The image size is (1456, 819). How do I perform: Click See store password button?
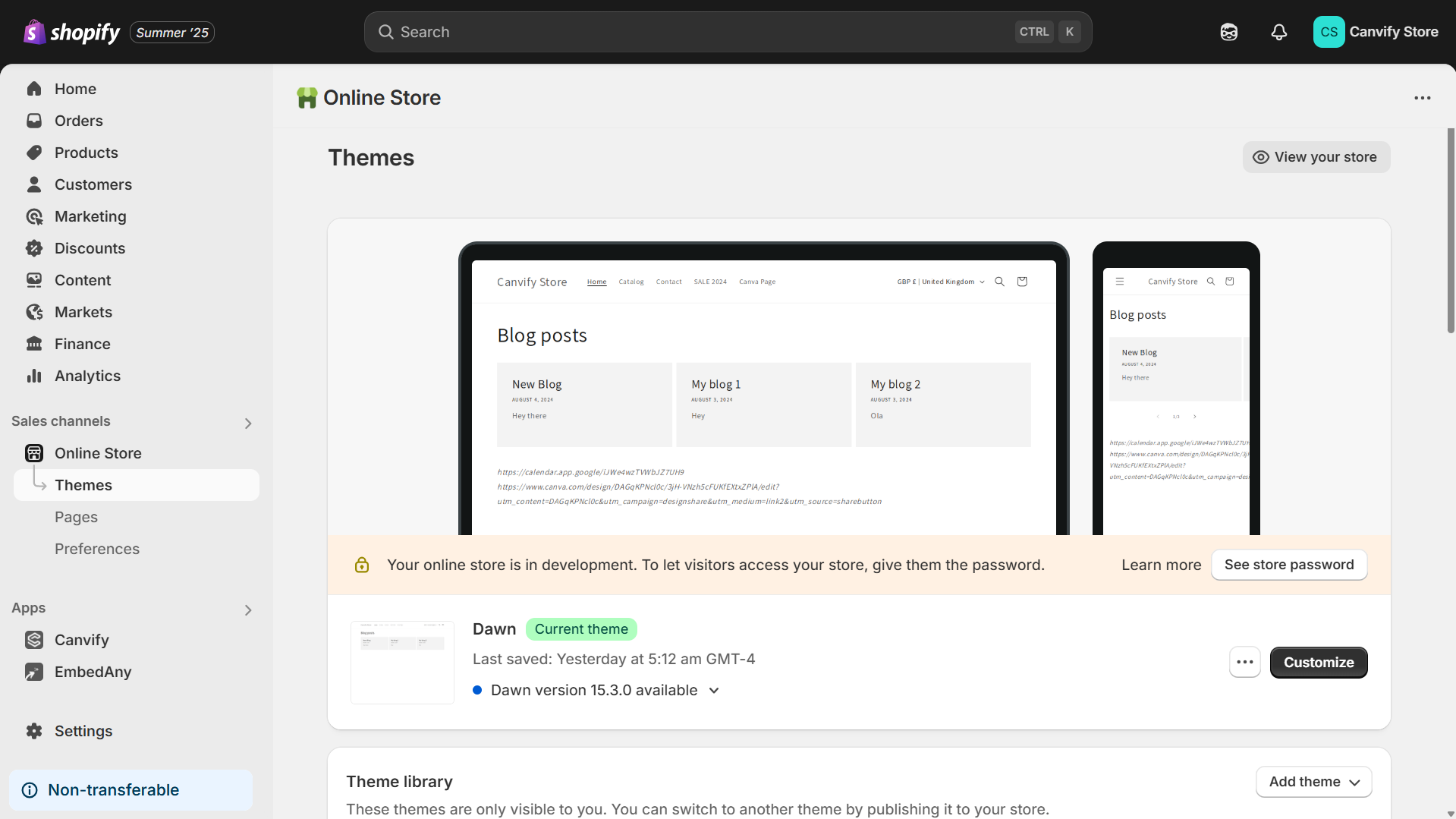1288,565
